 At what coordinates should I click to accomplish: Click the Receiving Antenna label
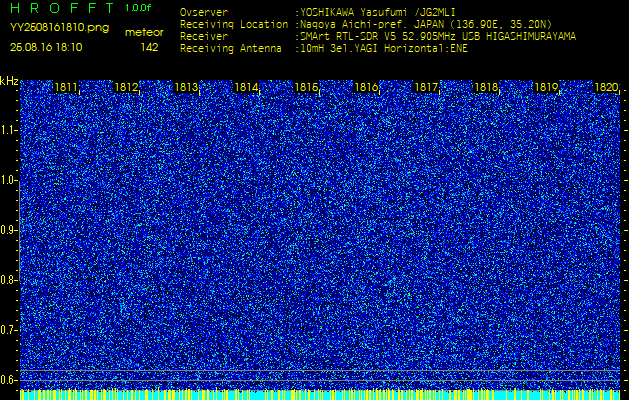coord(231,49)
